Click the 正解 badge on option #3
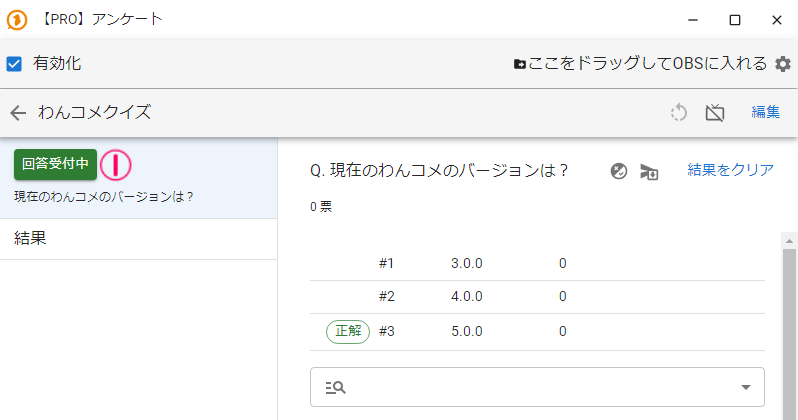The image size is (798, 420). tap(348, 331)
